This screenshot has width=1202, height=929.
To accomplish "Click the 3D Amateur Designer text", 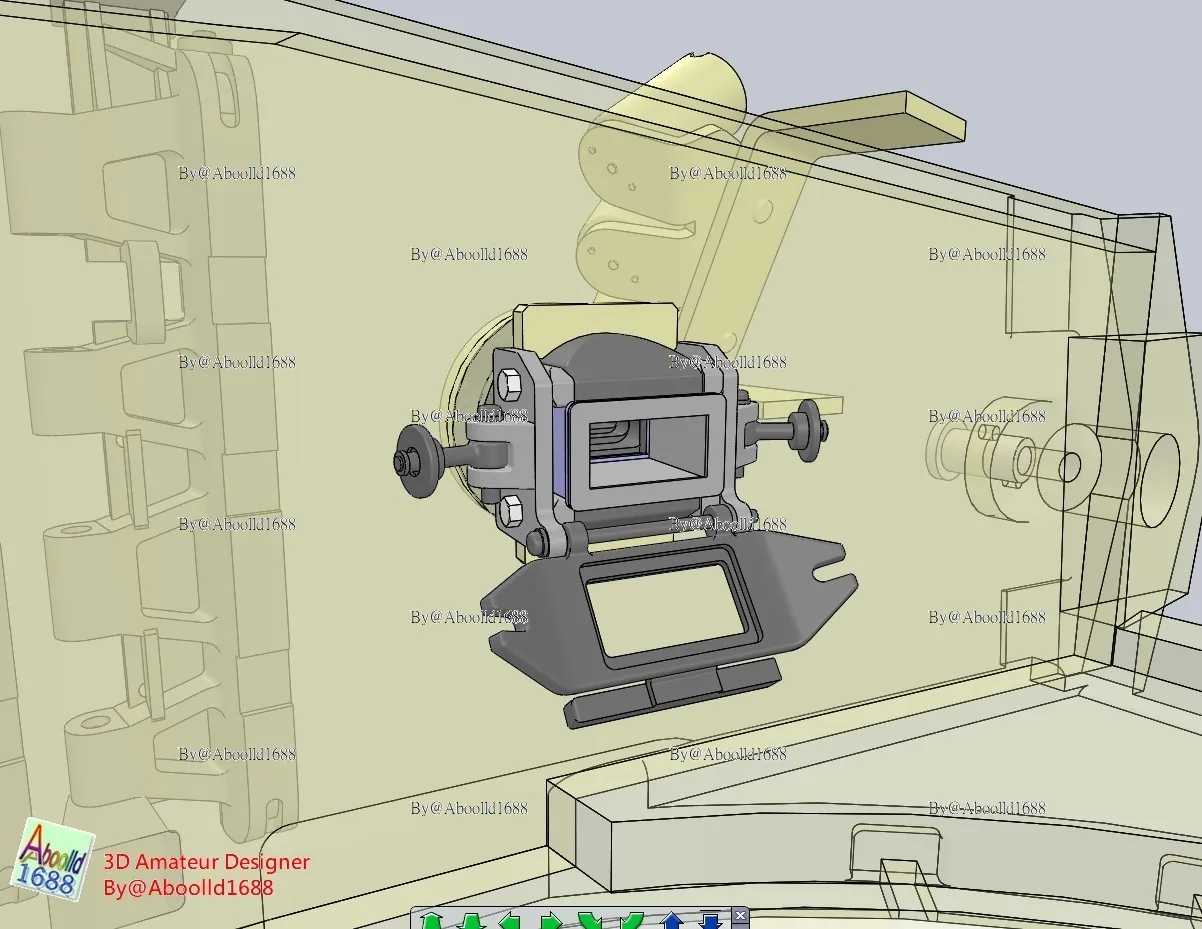I will coord(207,862).
